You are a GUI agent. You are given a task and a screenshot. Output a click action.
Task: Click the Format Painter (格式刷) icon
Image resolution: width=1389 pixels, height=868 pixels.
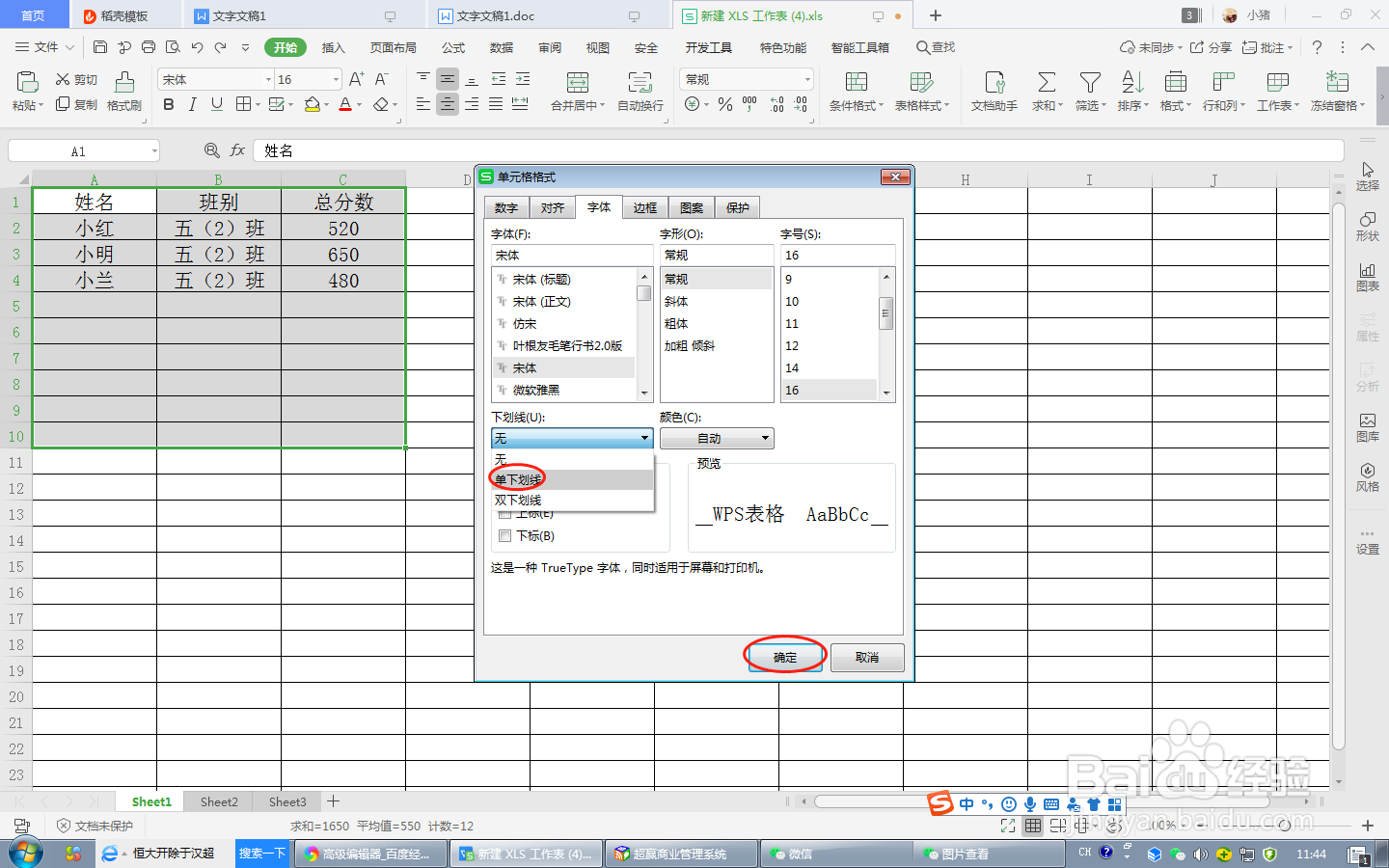(124, 83)
